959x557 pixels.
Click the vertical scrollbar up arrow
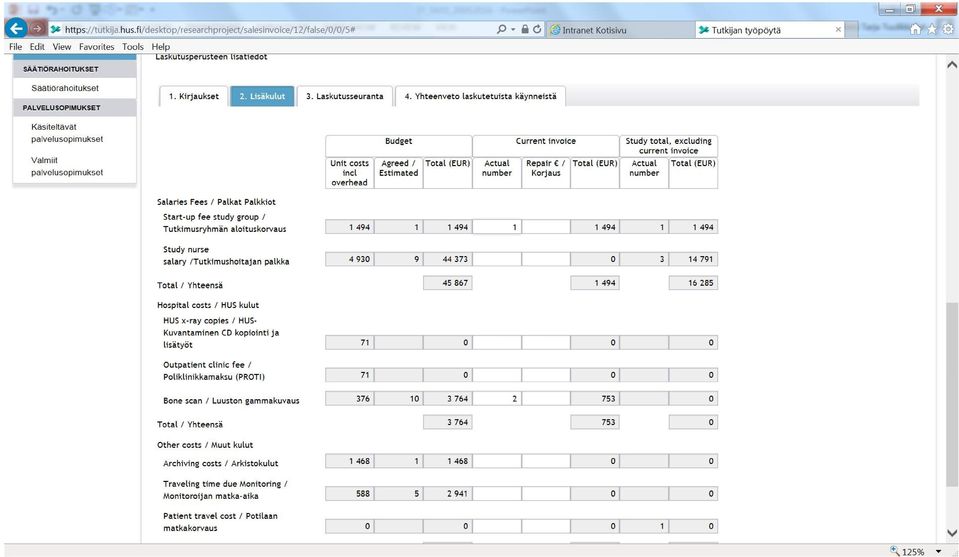tap(952, 64)
